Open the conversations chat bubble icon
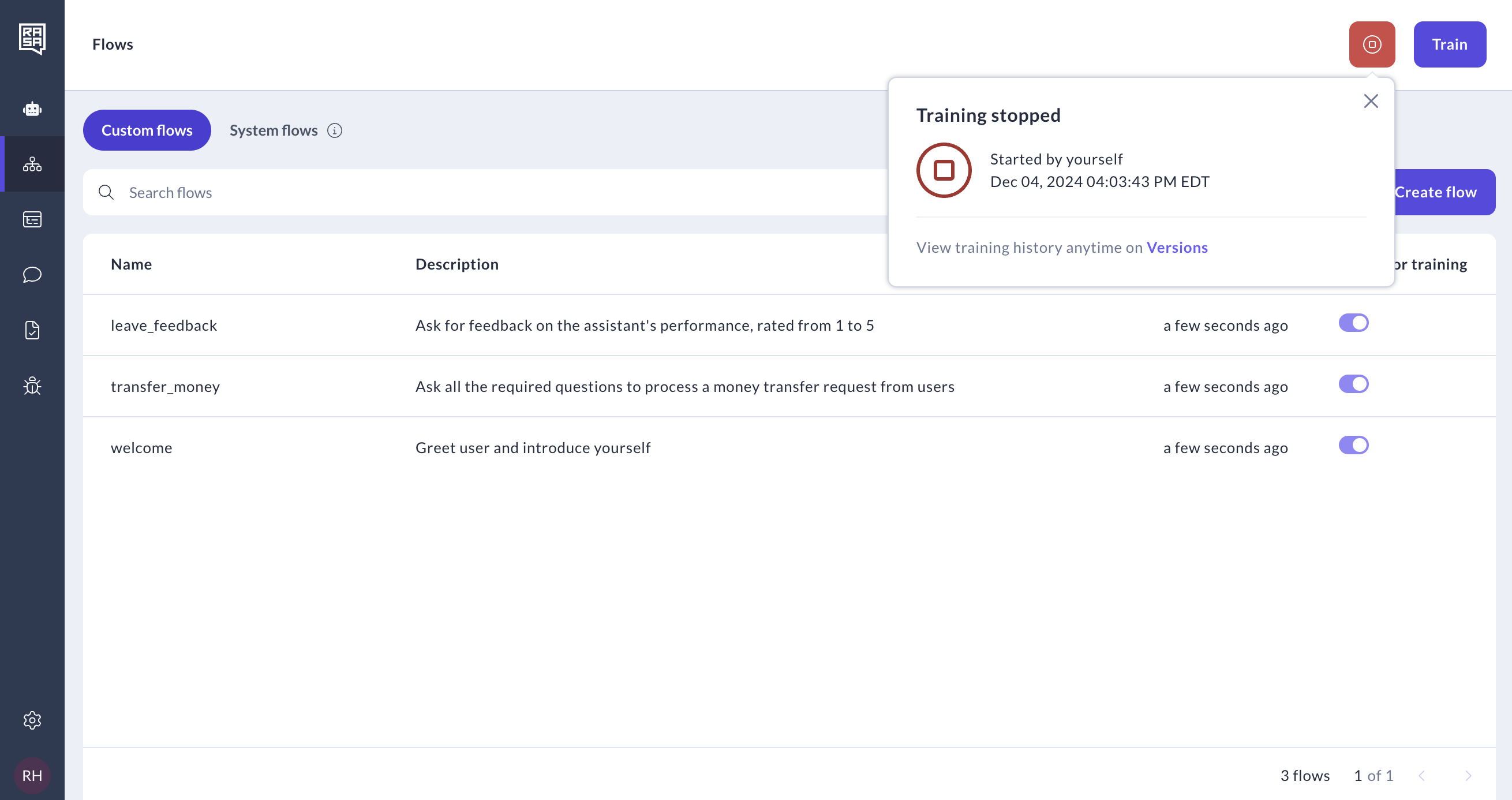The height and width of the screenshot is (800, 1512). [x=32, y=275]
